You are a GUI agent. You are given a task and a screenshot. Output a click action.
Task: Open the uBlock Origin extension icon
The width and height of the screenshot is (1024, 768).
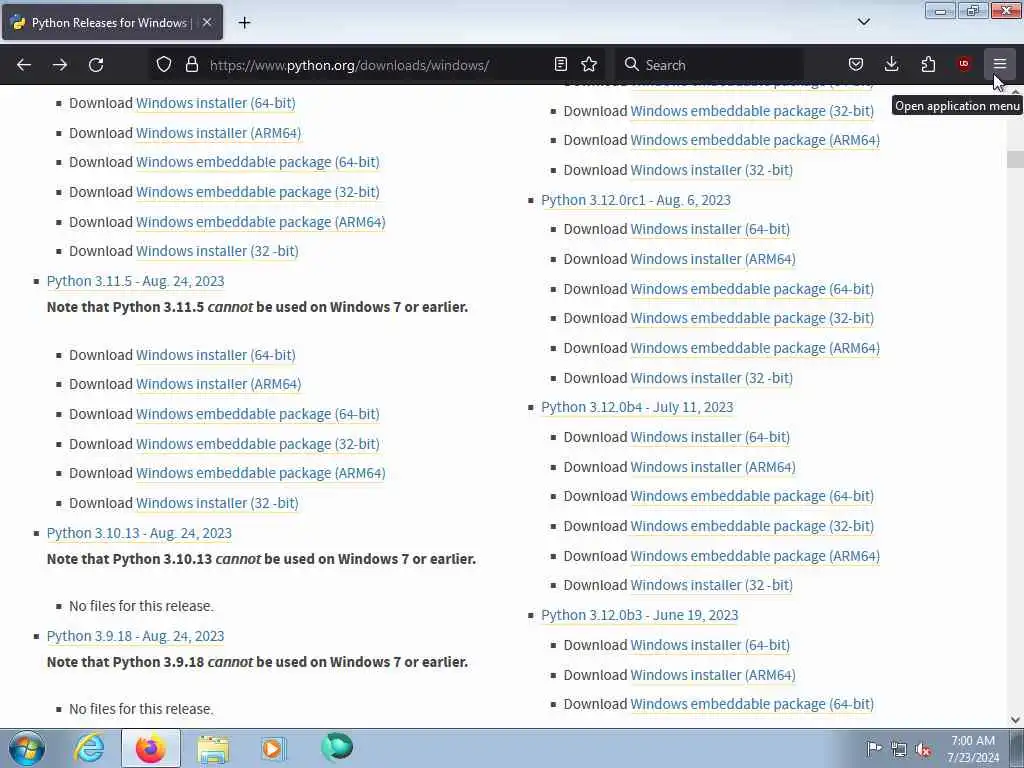964,64
